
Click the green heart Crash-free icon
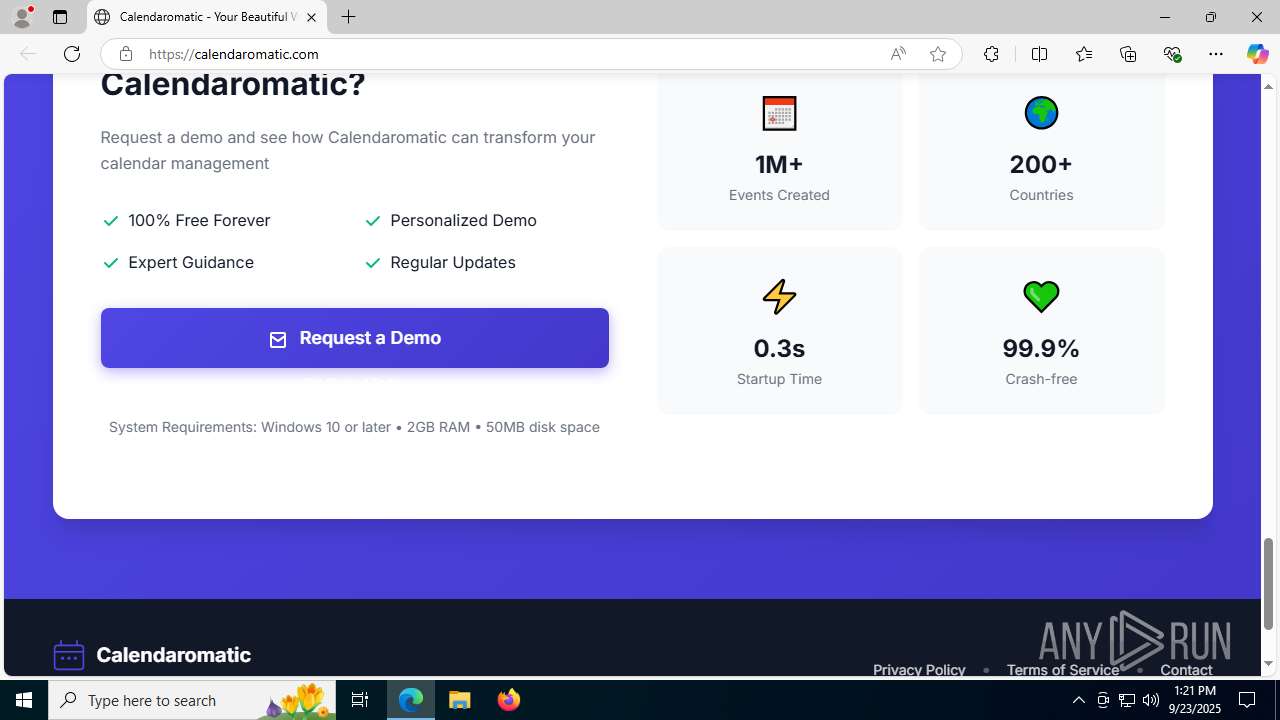(1041, 296)
